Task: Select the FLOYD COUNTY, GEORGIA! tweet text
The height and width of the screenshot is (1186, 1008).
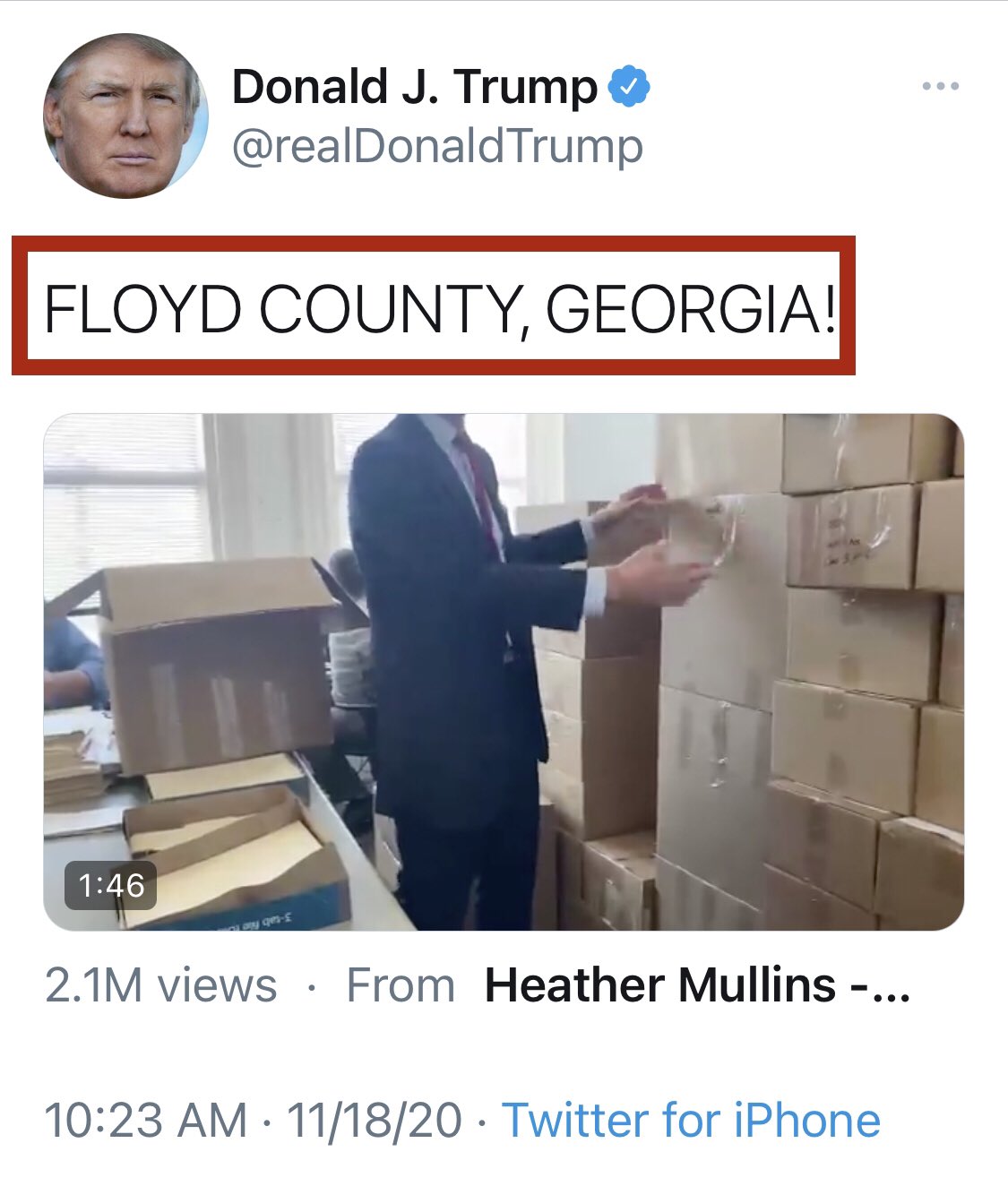Action: point(440,307)
